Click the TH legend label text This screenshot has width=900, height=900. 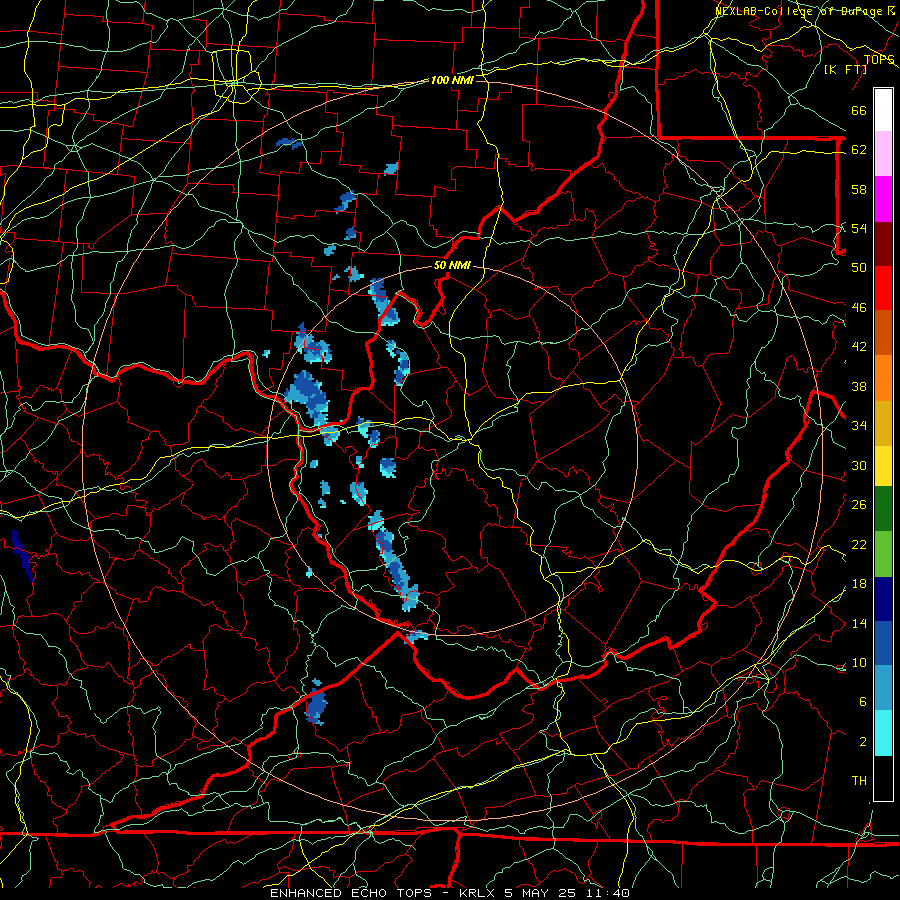pyautogui.click(x=859, y=780)
